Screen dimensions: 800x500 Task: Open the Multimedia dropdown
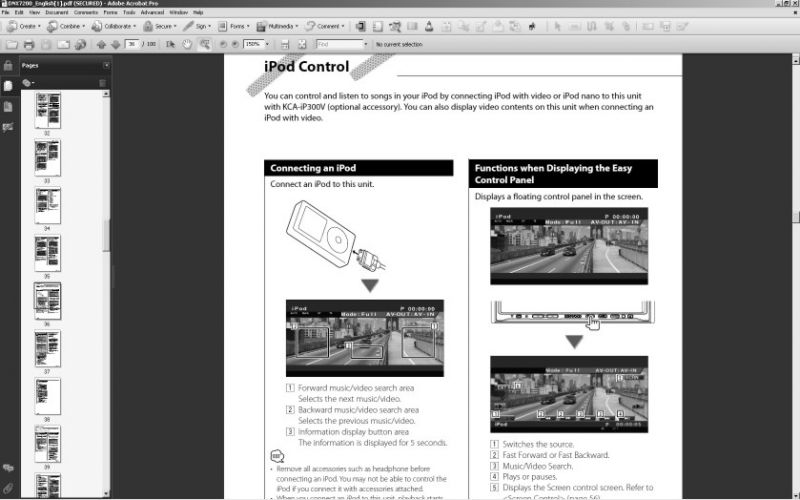[x=277, y=26]
